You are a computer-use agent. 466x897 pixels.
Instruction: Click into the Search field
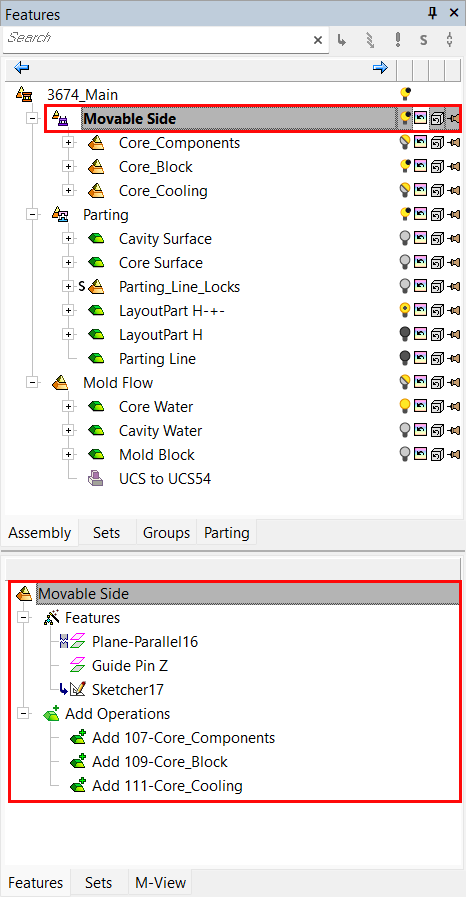[157, 40]
